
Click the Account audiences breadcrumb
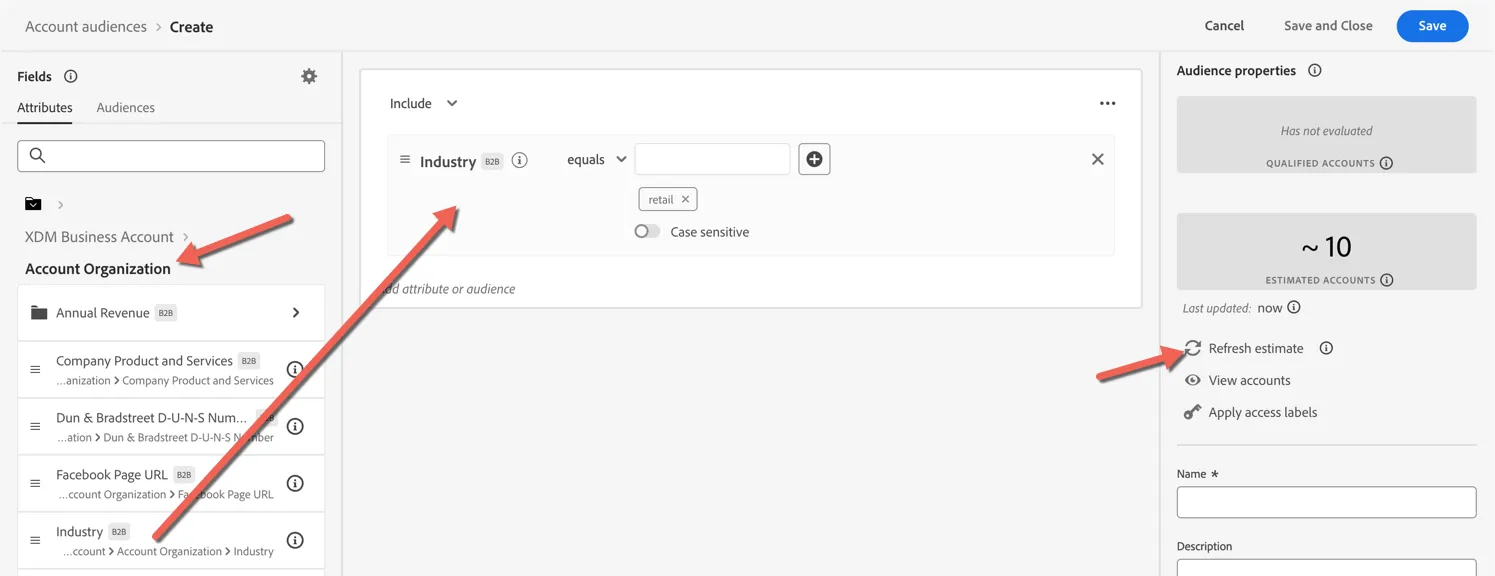(x=86, y=27)
